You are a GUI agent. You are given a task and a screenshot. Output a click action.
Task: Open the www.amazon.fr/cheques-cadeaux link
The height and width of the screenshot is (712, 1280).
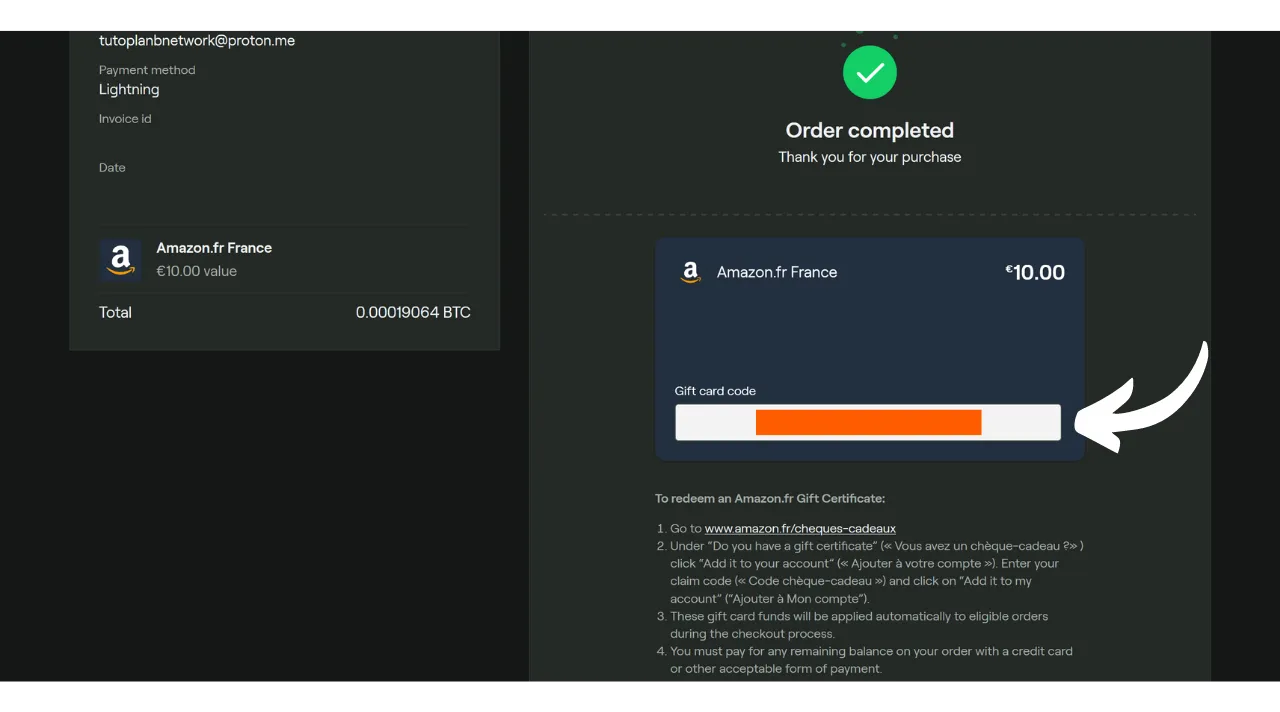[x=799, y=528]
